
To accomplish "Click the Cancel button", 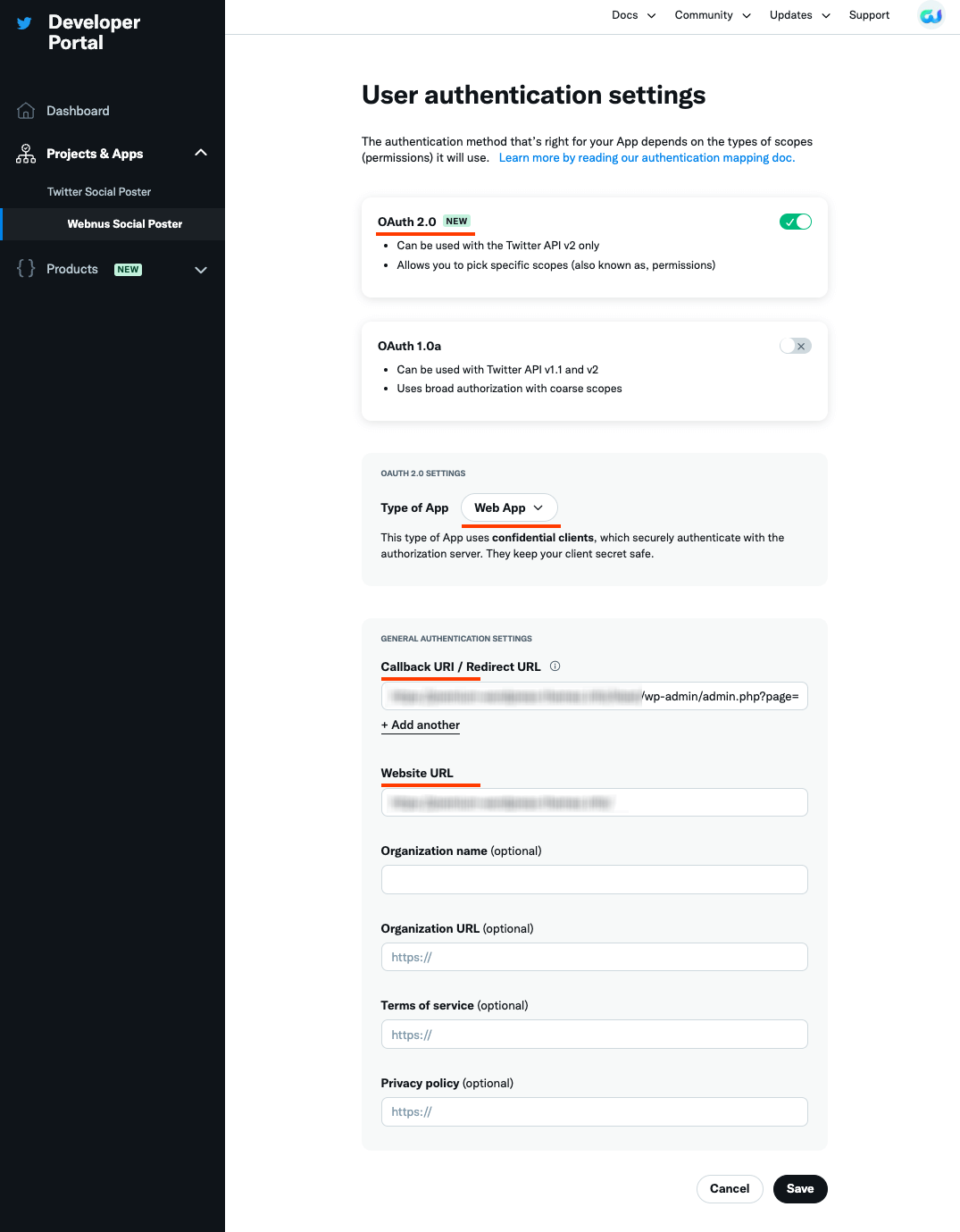I will (730, 1189).
